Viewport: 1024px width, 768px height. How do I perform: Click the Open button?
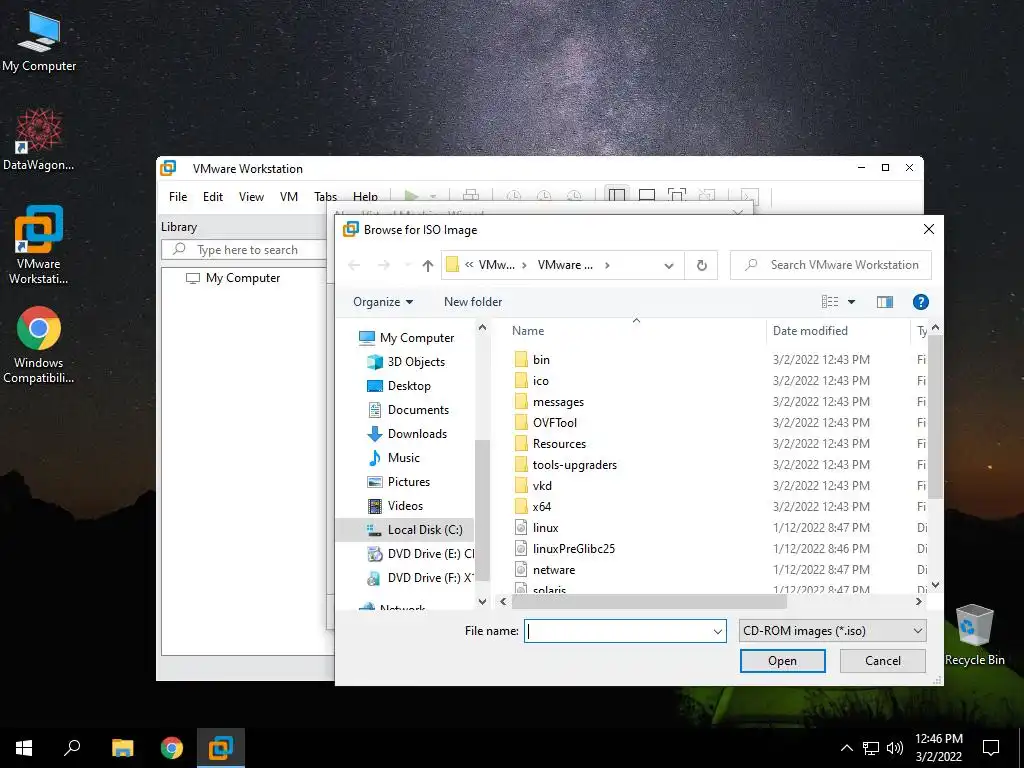(782, 661)
